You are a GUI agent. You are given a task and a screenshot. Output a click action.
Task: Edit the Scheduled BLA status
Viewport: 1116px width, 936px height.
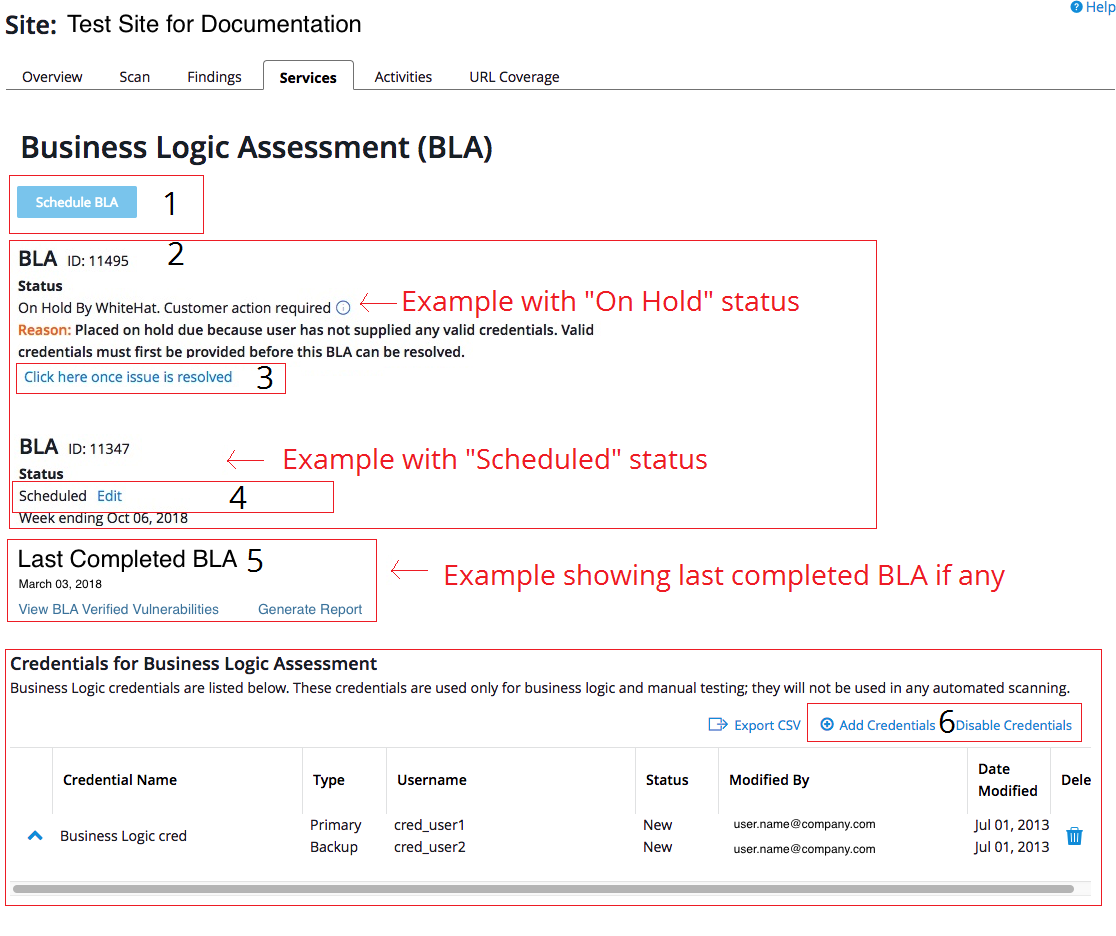click(x=109, y=495)
